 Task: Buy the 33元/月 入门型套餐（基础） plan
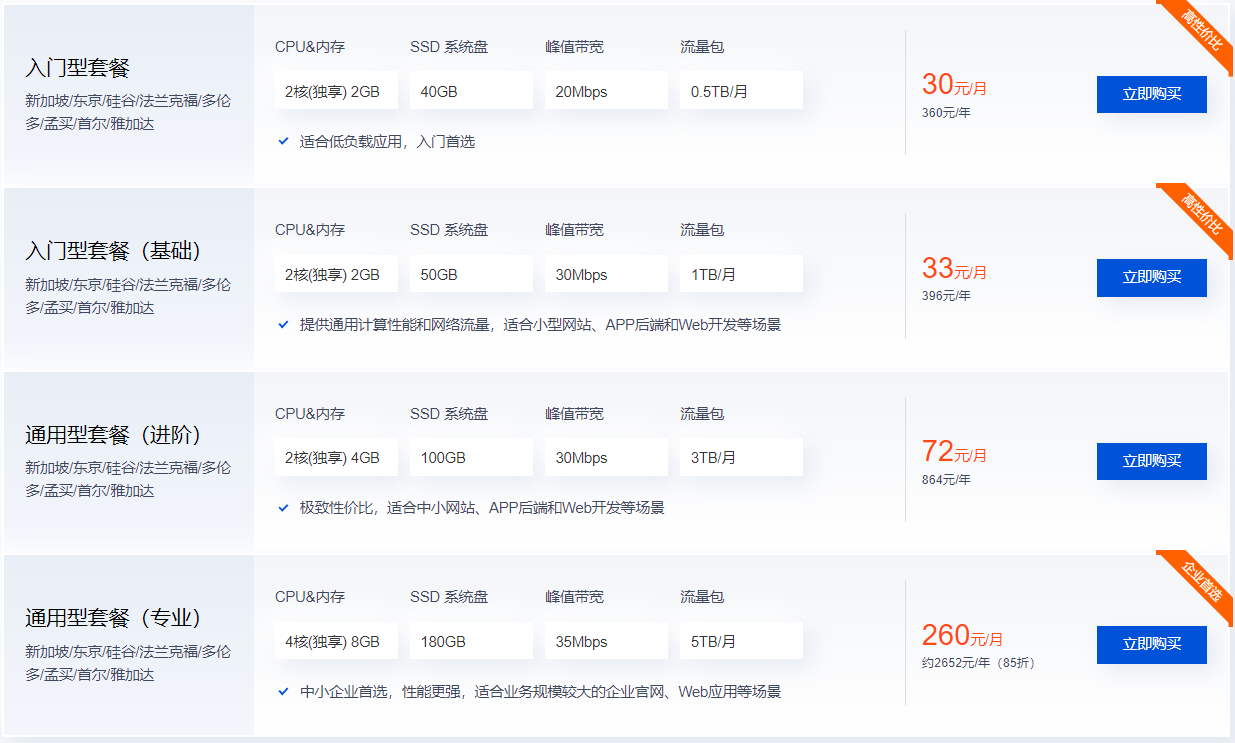click(1151, 278)
